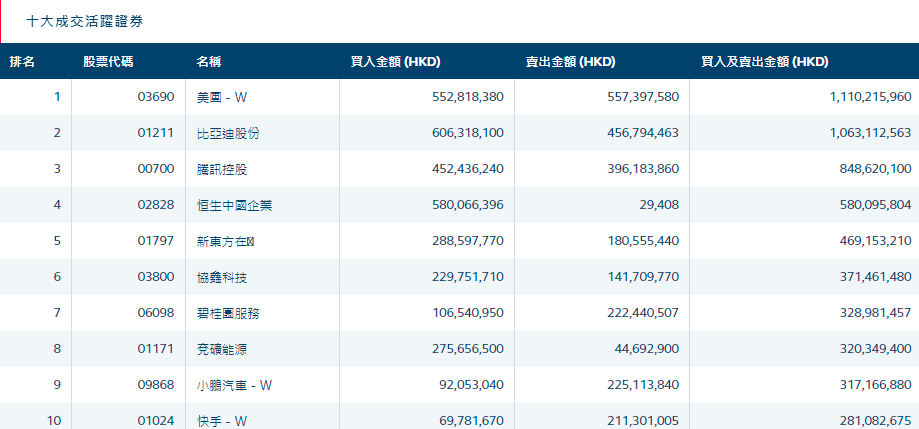The height and width of the screenshot is (429, 919).
Task: Click the stock name starting with 新東方
Action: [226, 241]
